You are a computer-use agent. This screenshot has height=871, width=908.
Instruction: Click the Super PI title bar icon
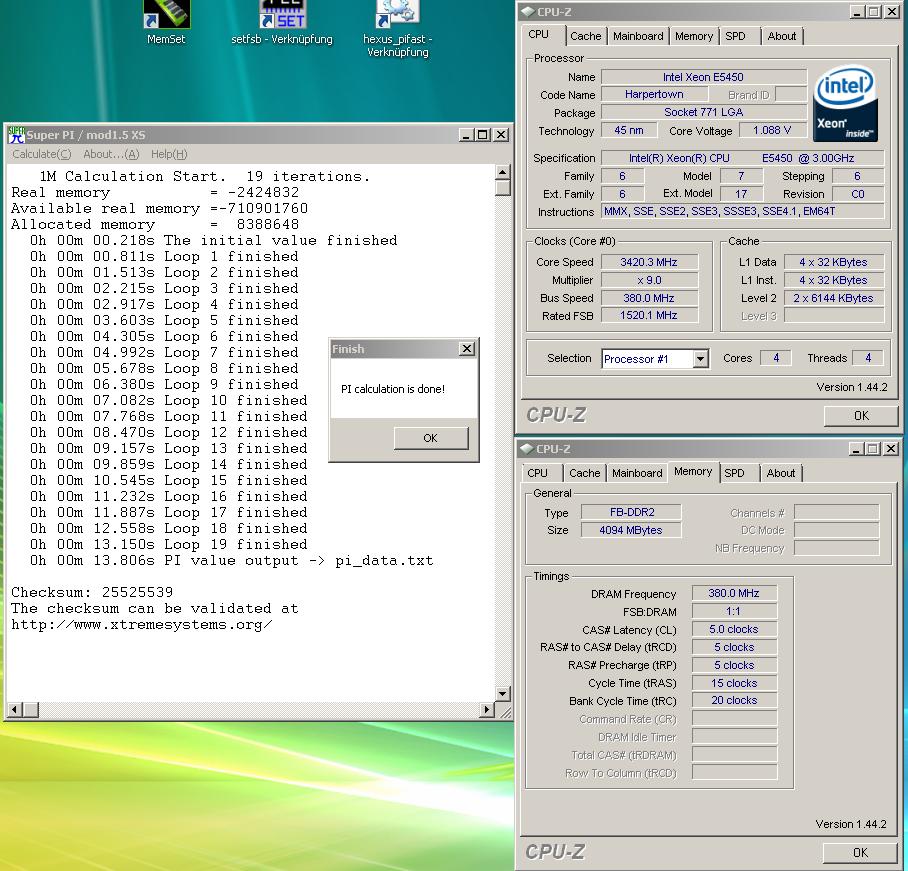[x=16, y=135]
